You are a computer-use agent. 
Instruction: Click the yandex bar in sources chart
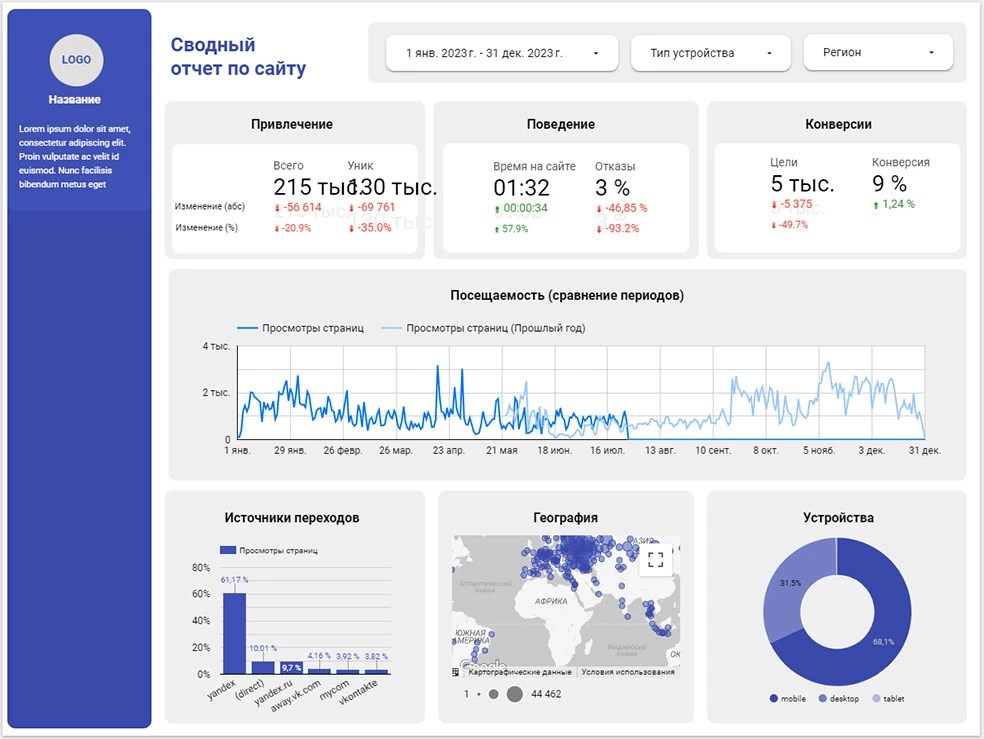point(234,634)
